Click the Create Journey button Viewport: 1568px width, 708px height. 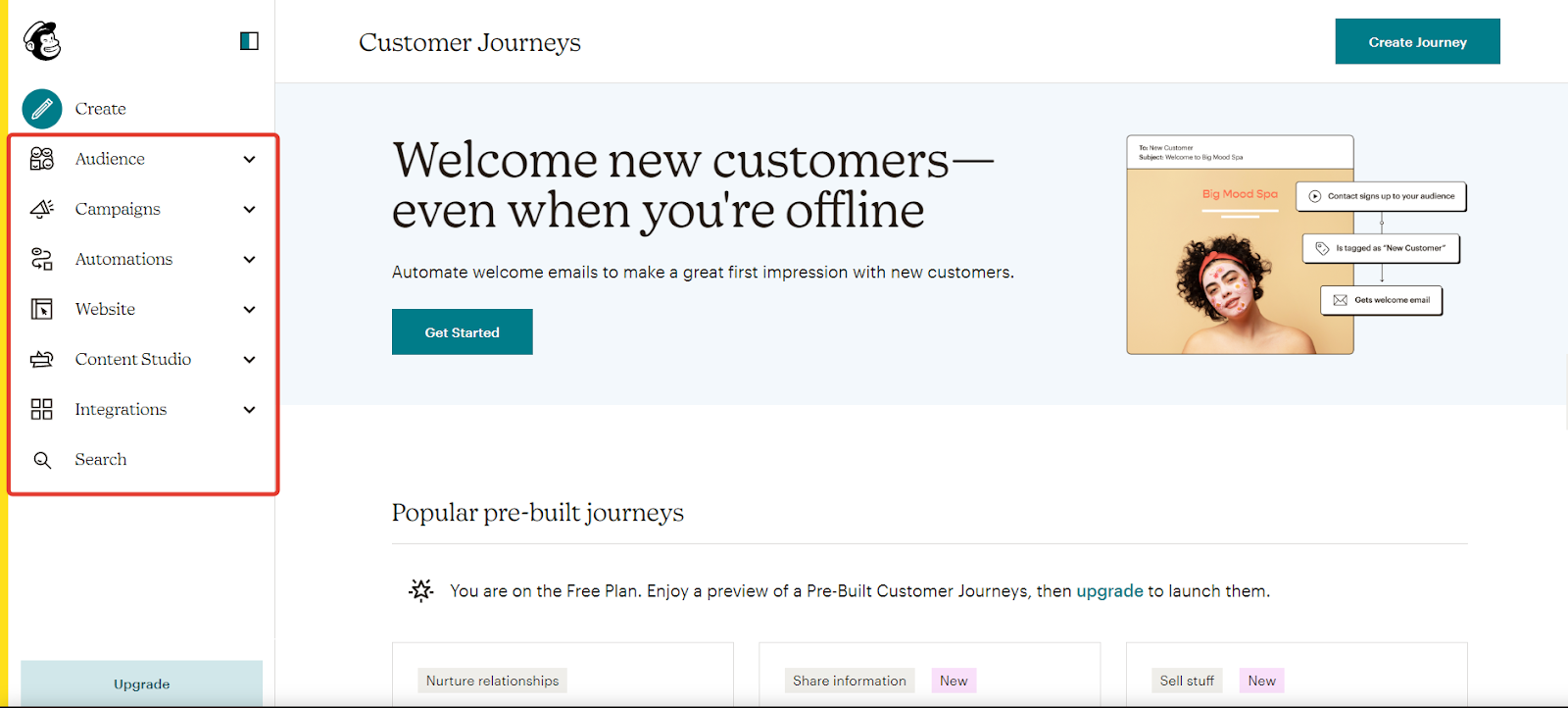[x=1416, y=41]
